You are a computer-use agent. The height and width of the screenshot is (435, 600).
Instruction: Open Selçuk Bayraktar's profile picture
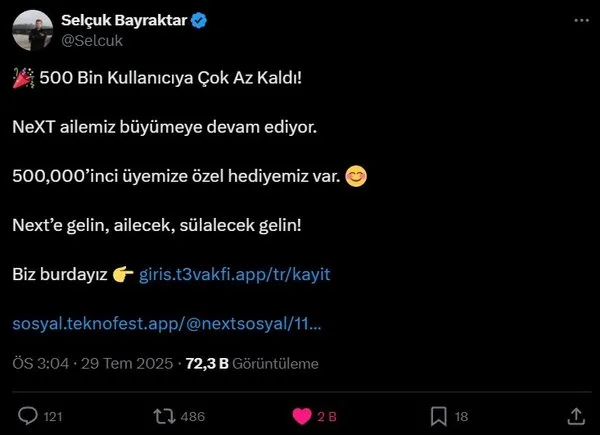click(33, 30)
